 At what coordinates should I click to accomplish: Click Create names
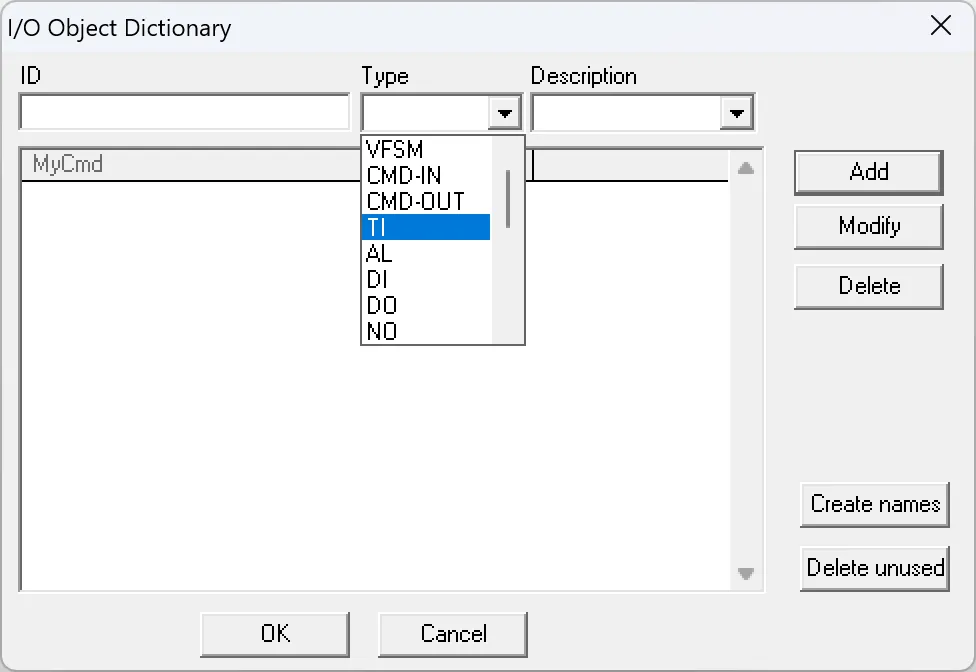click(874, 504)
